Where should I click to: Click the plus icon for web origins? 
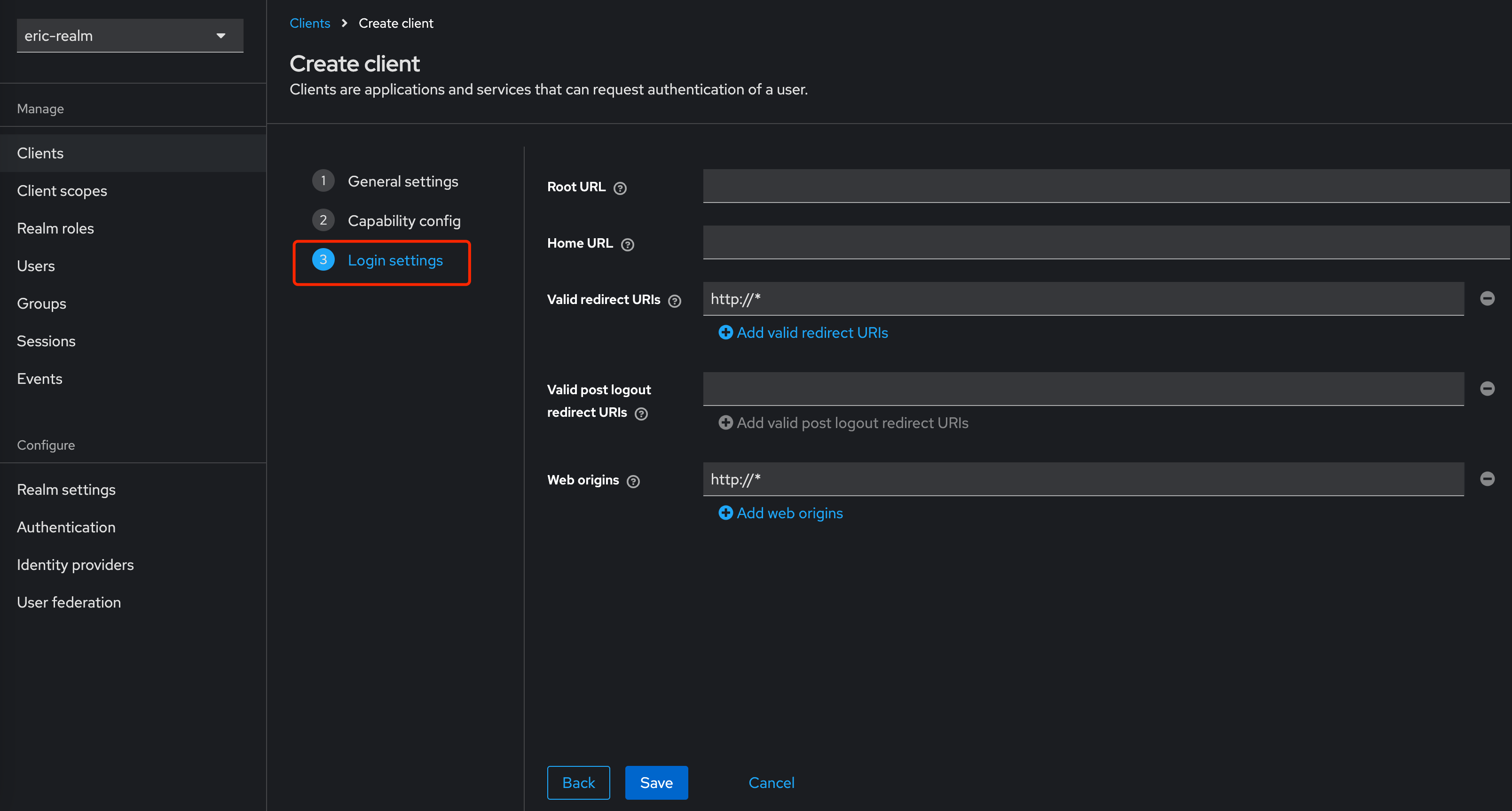(x=725, y=513)
